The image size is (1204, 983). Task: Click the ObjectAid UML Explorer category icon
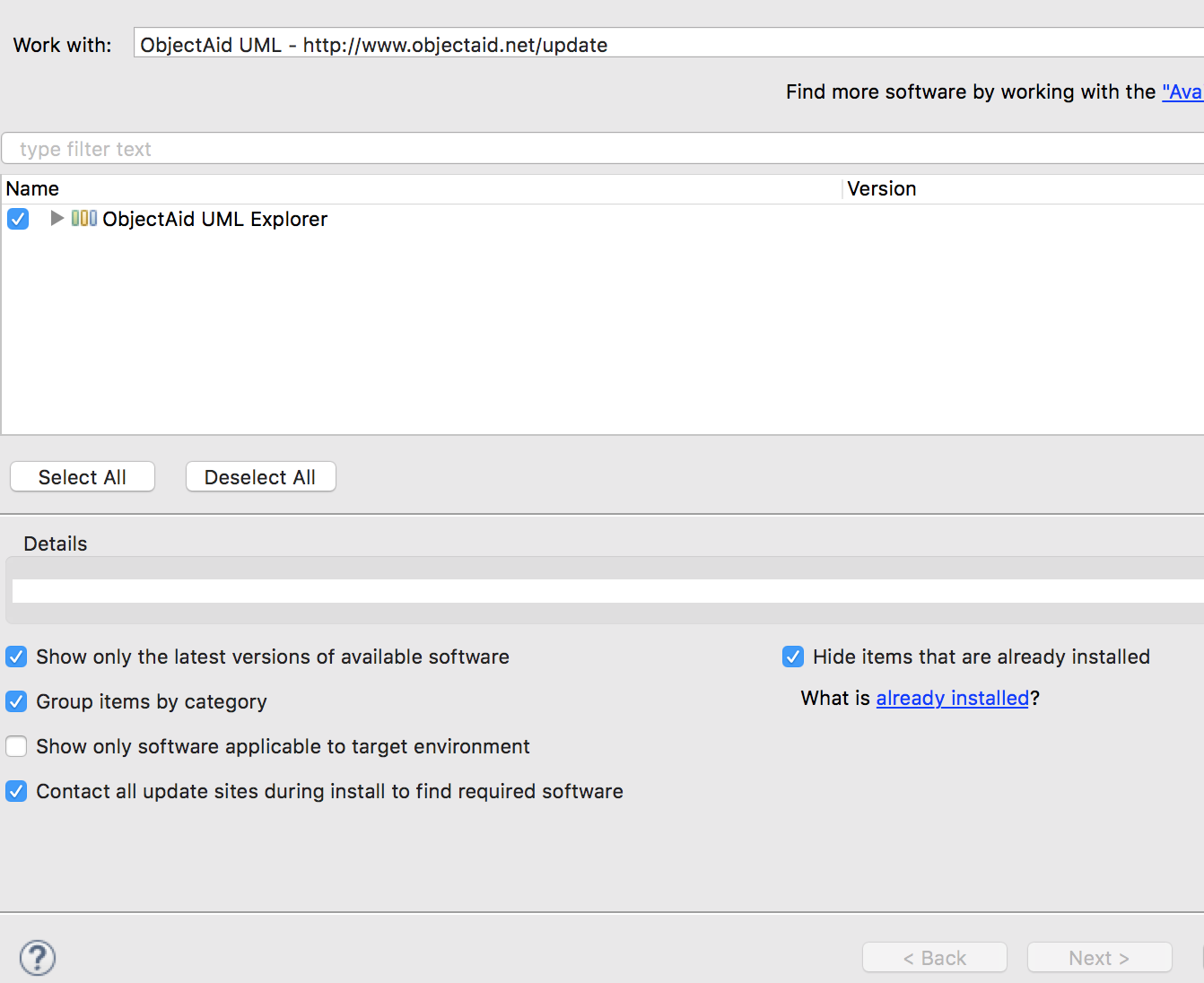(84, 218)
